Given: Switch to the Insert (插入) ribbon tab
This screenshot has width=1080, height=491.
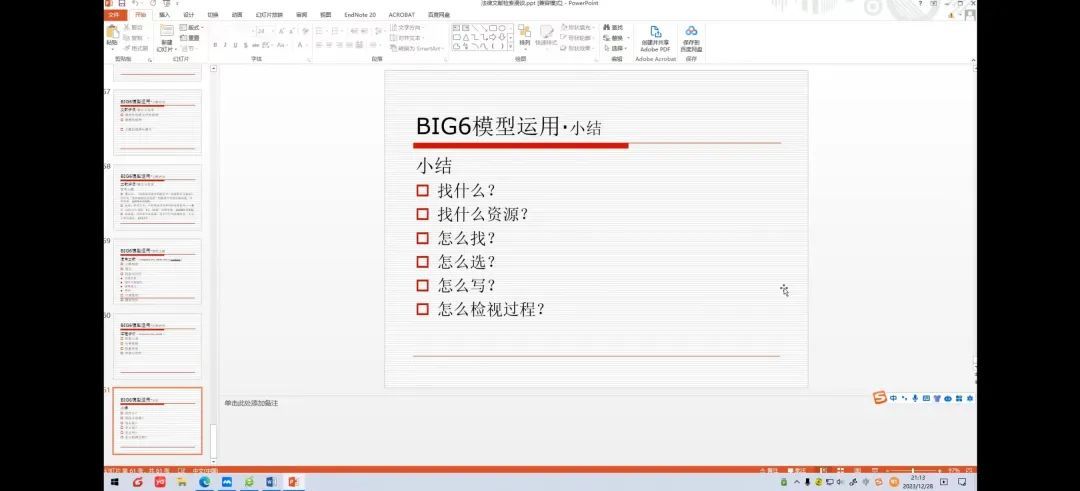Looking at the screenshot, I should [164, 15].
